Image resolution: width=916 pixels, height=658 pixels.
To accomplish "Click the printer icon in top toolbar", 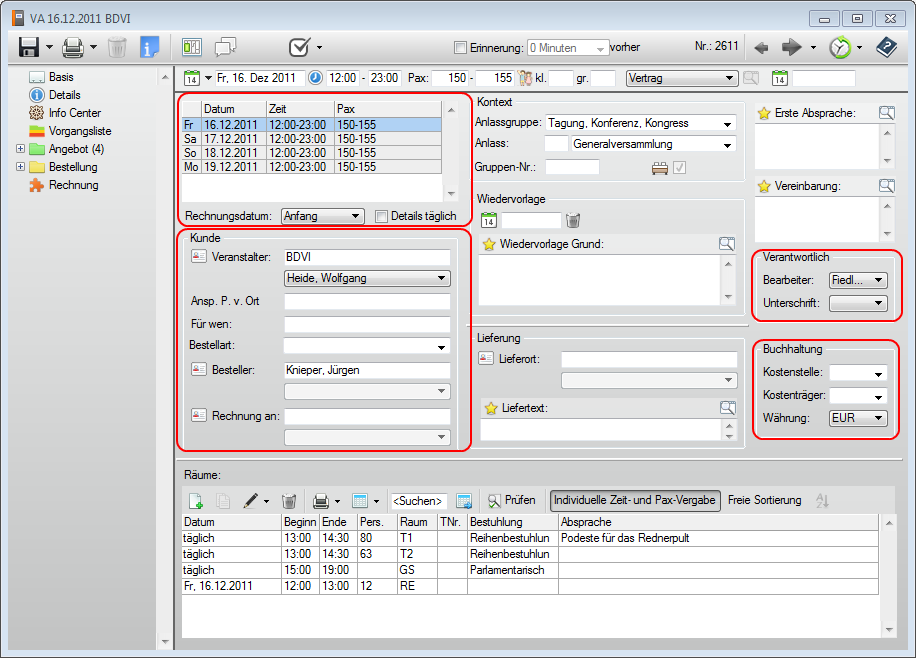I will [x=73, y=47].
